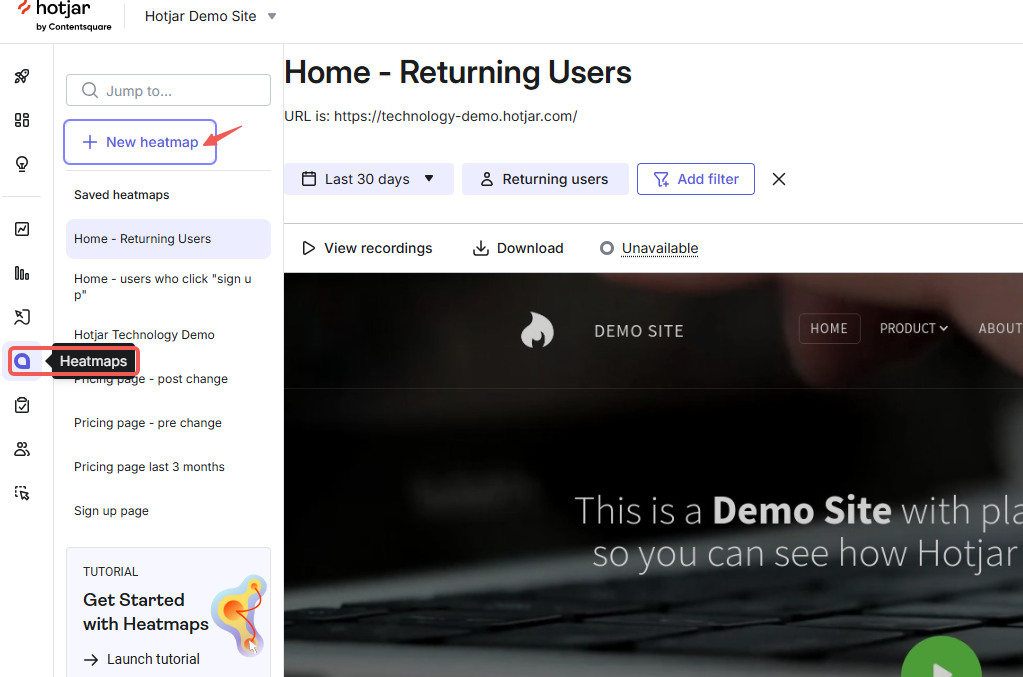Click the cursor selection icon in sidebar

(x=22, y=493)
